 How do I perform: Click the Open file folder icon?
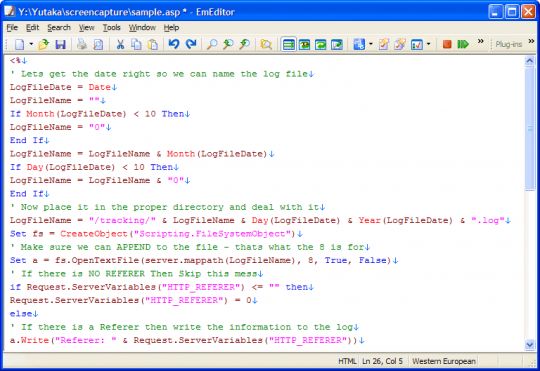point(43,44)
